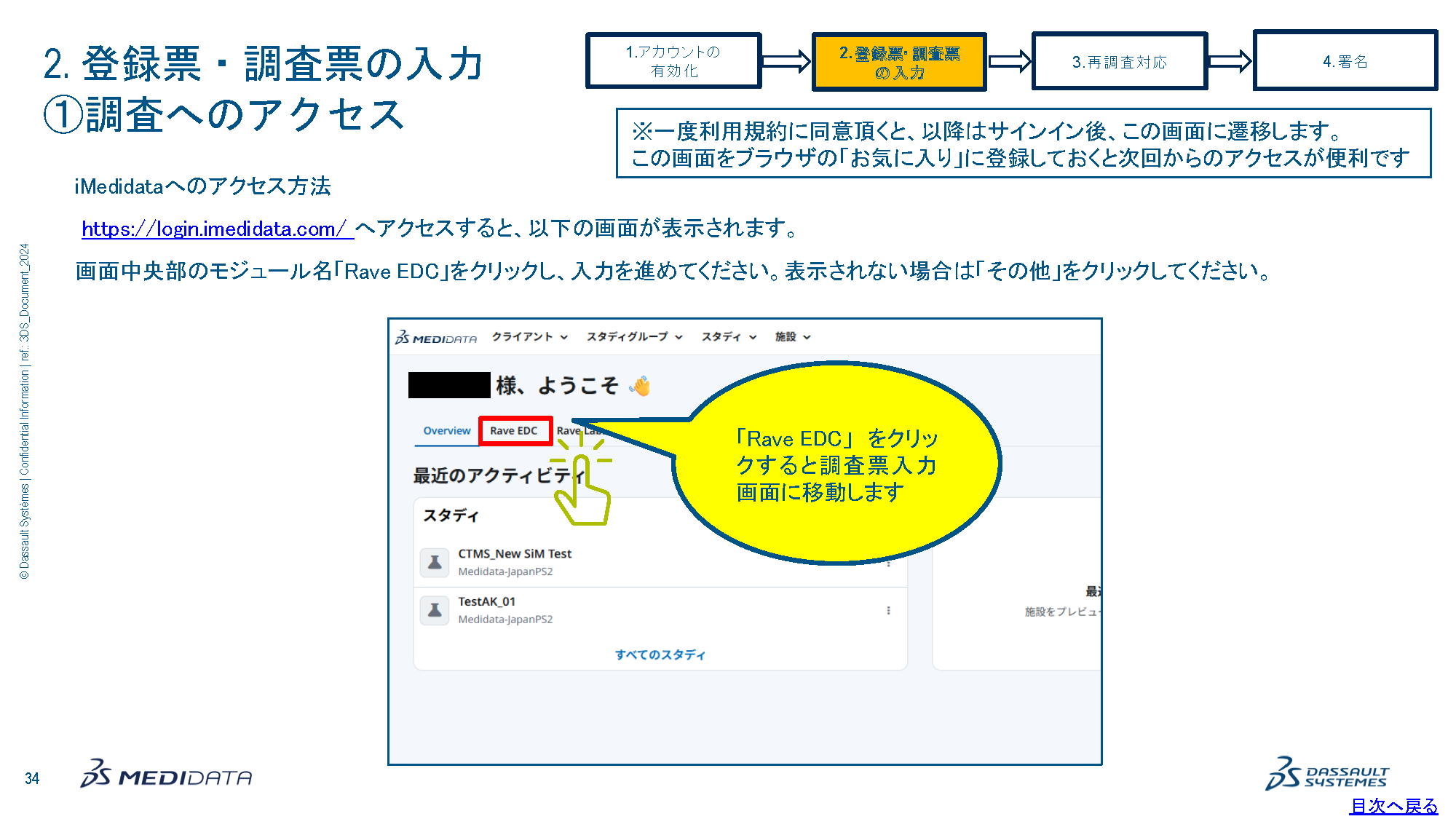
Task: Click the waving hand emoji after ようこそ
Action: point(640,386)
